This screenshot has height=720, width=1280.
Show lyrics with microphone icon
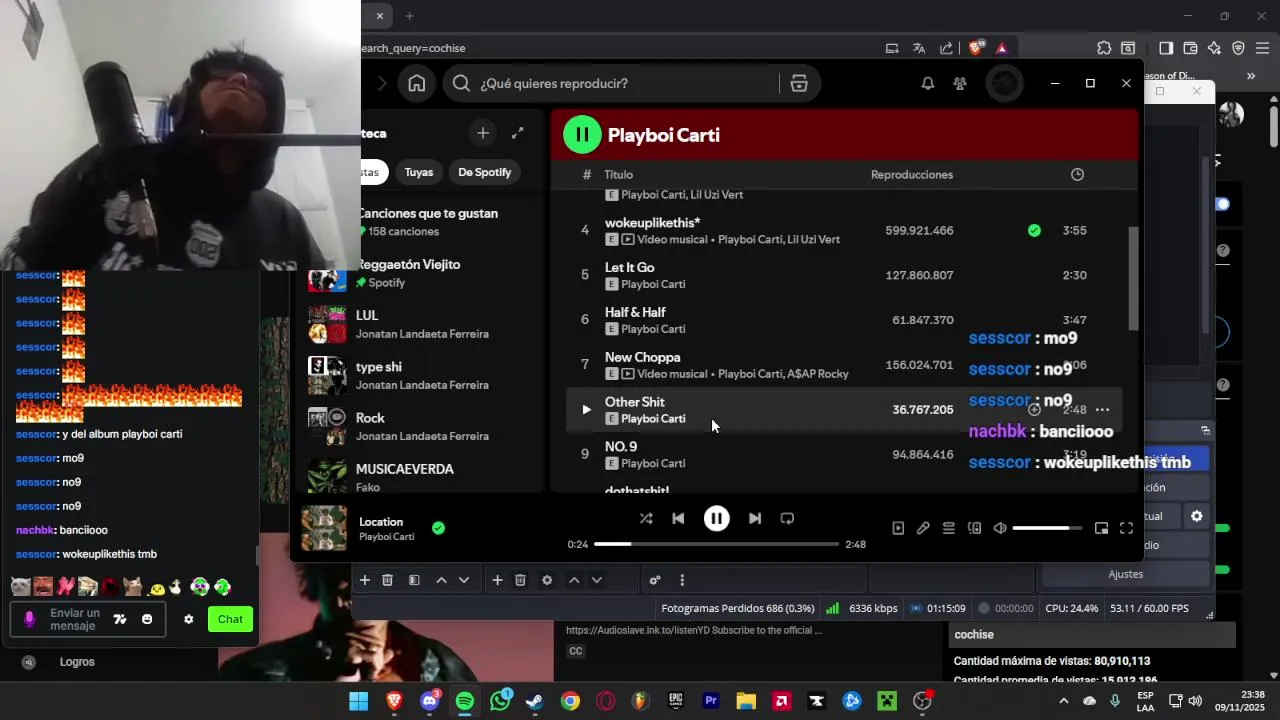923,528
